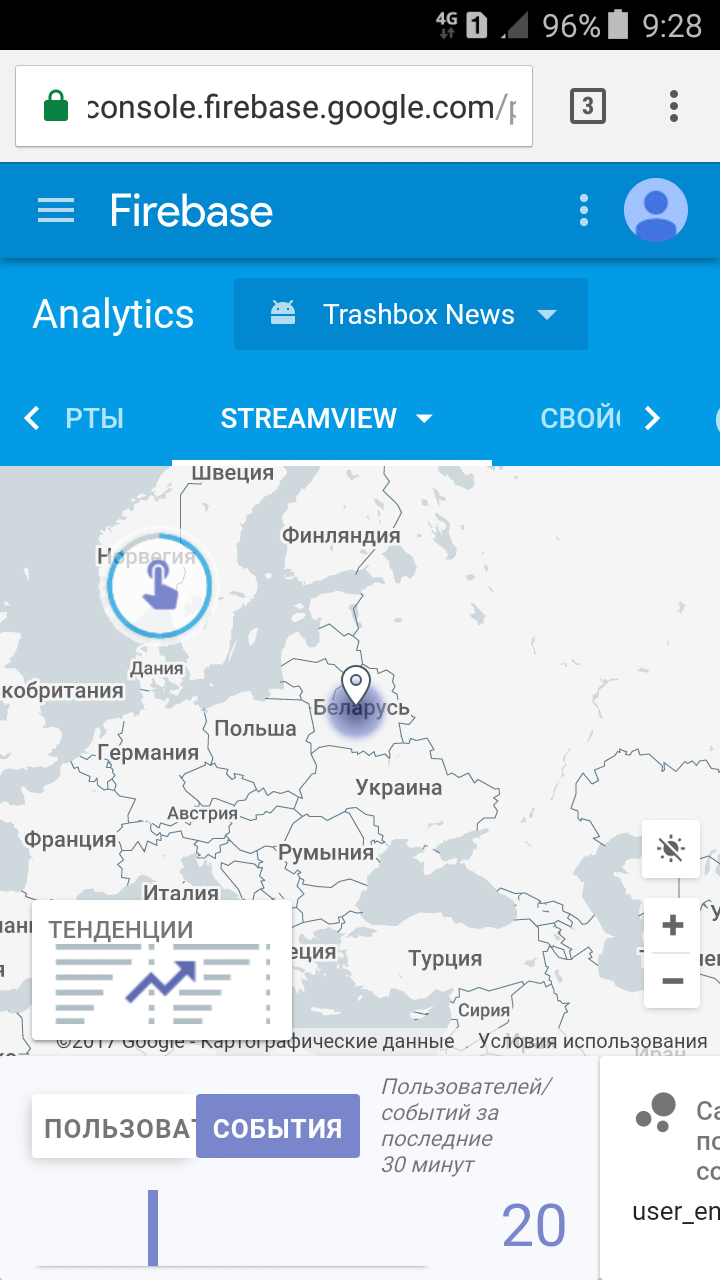
Task: Open the Firebase hamburger menu
Action: tap(56, 211)
